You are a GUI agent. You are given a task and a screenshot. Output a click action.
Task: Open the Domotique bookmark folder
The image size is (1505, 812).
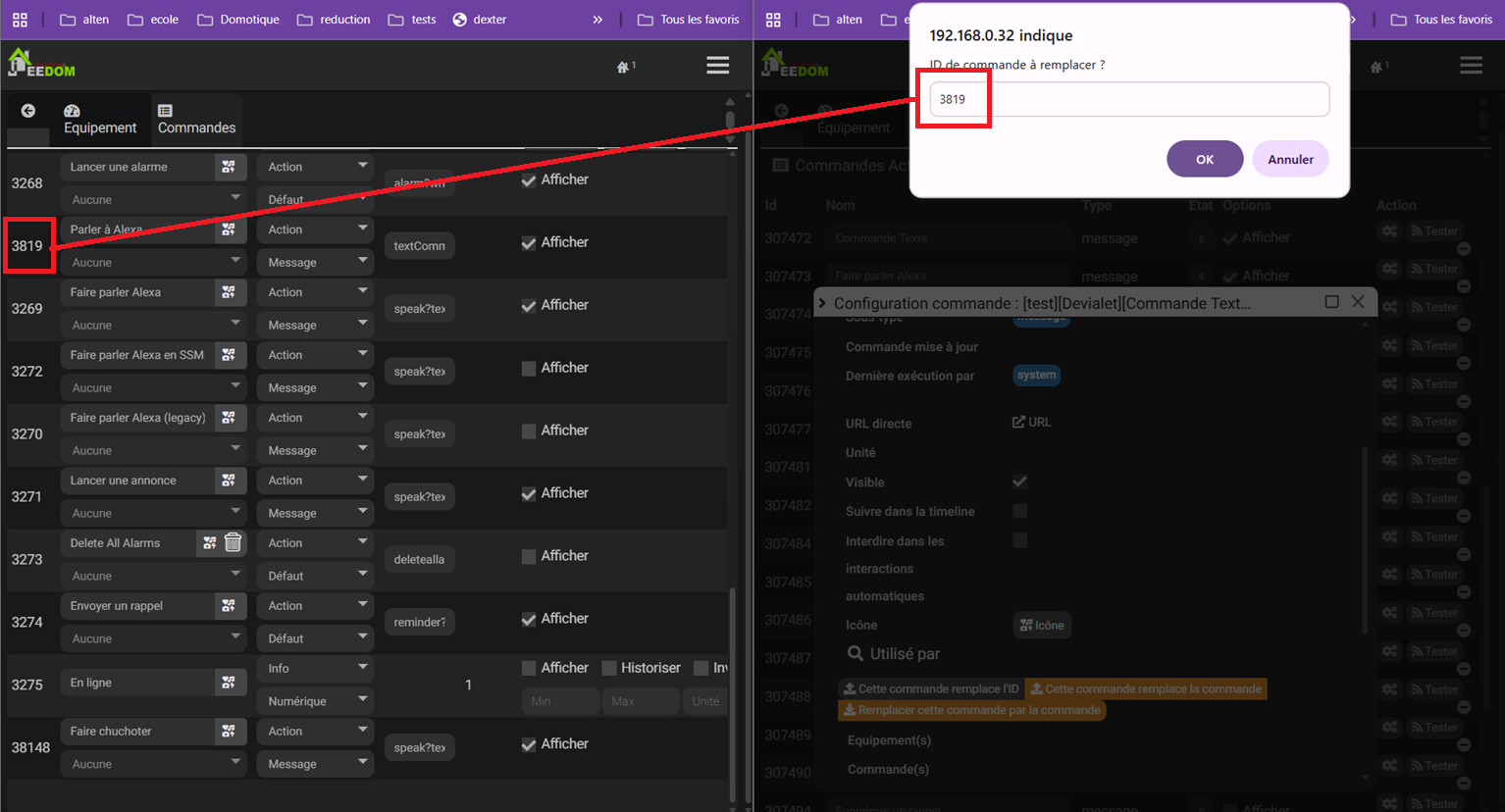pyautogui.click(x=238, y=20)
